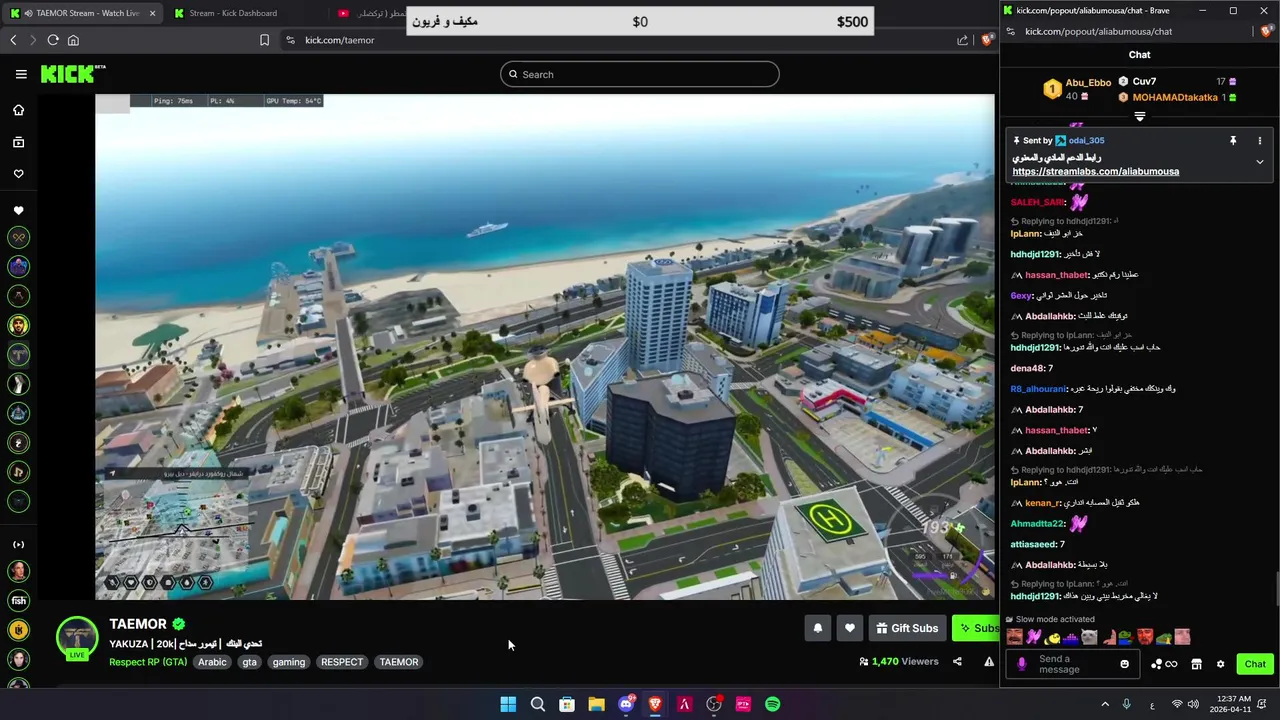
Task: Open Windows taskbar search
Action: point(537,704)
